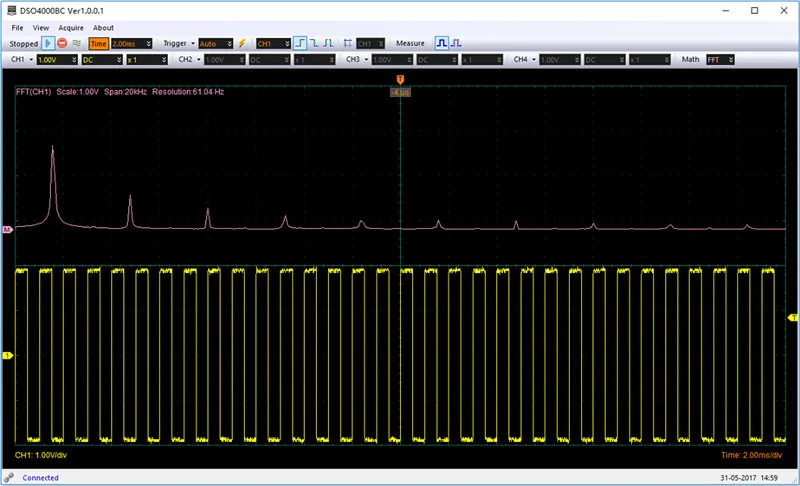Click the pink M math-trace marker
800x486 pixels.
(7, 229)
